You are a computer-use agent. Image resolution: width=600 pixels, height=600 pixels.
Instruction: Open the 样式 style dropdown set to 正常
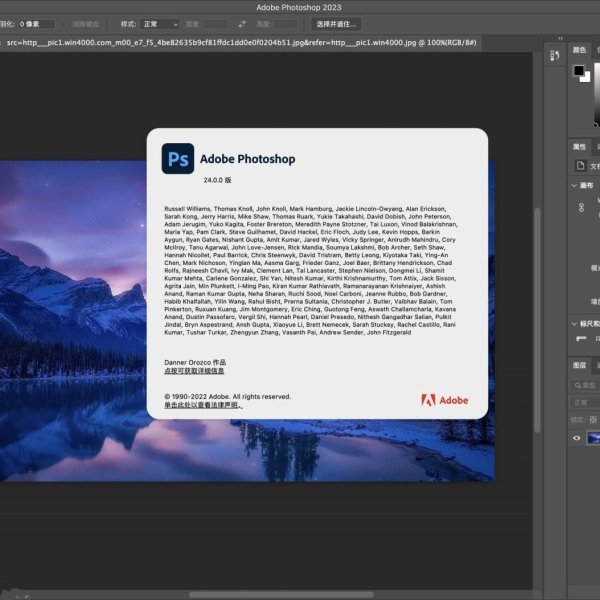[160, 24]
